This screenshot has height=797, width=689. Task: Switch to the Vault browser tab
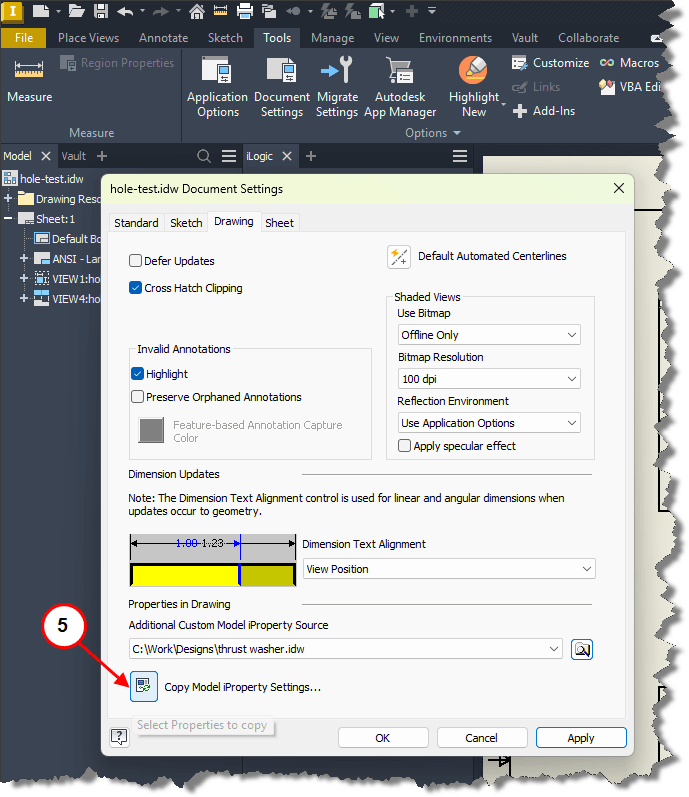(x=74, y=156)
